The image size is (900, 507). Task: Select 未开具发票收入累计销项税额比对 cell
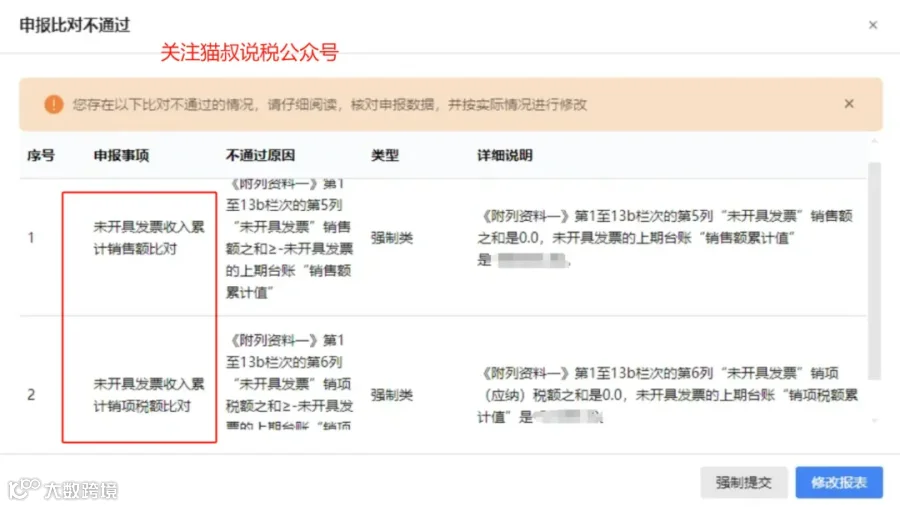click(x=149, y=395)
